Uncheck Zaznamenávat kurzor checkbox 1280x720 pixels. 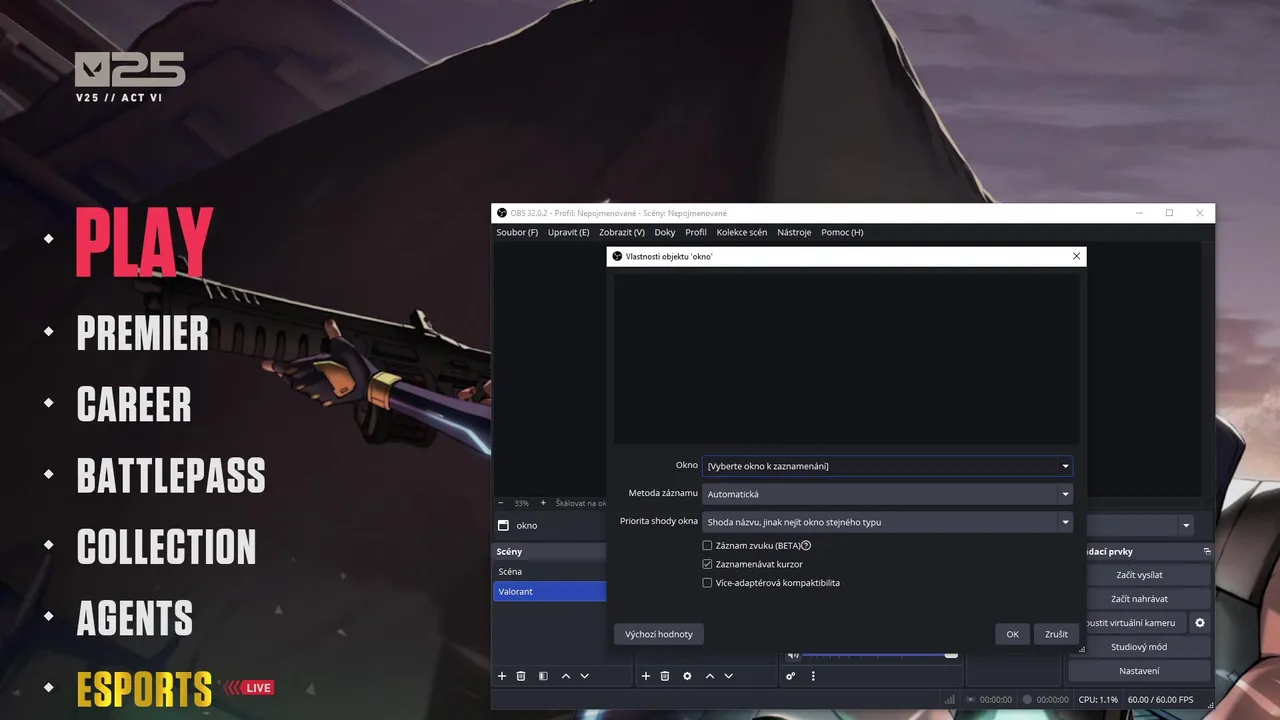(707, 564)
